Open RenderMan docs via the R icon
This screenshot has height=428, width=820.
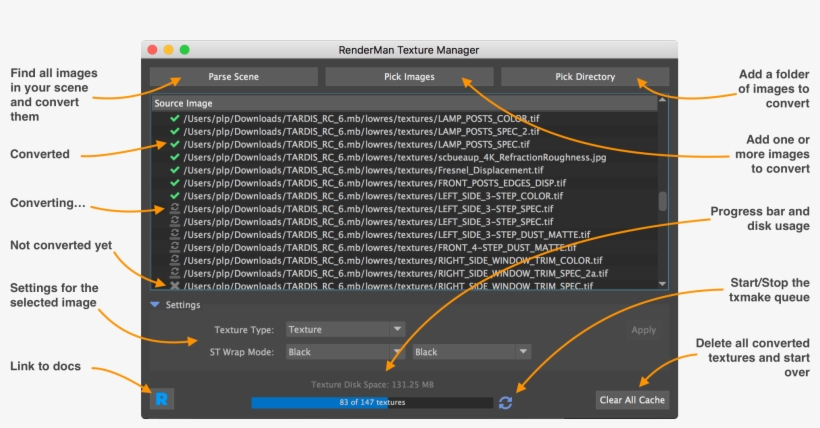point(162,399)
